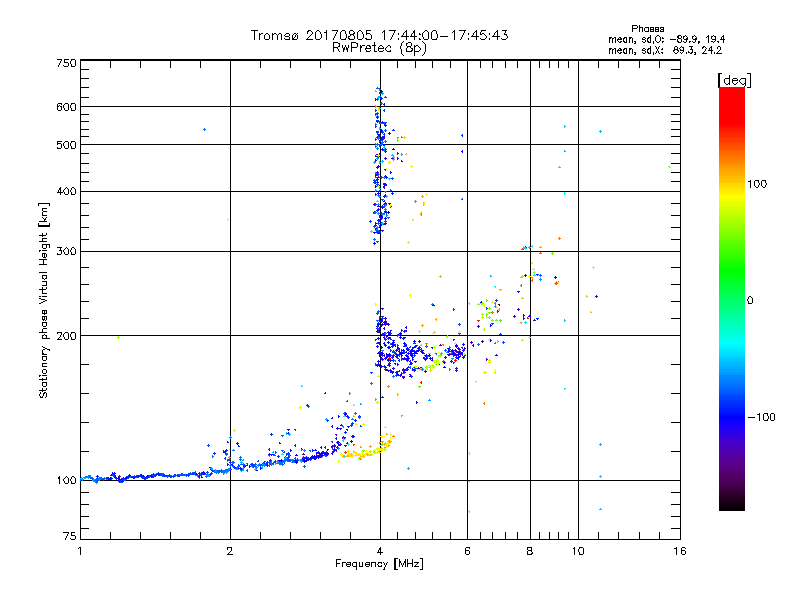Click the 'mean, sd,O: -89.9, 19.4' line

coord(666,40)
